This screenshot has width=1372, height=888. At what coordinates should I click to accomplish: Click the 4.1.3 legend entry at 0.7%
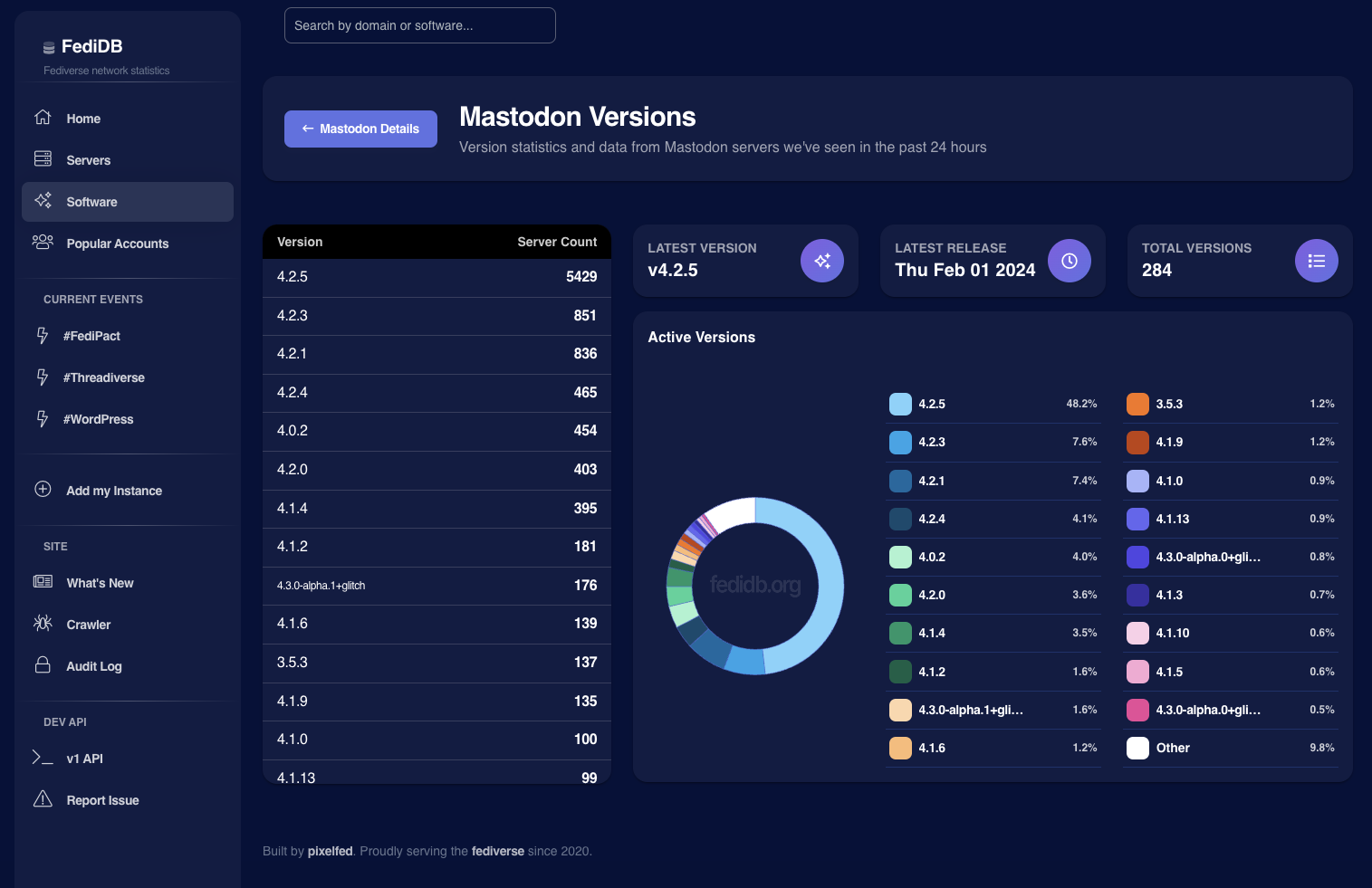[x=1231, y=595]
